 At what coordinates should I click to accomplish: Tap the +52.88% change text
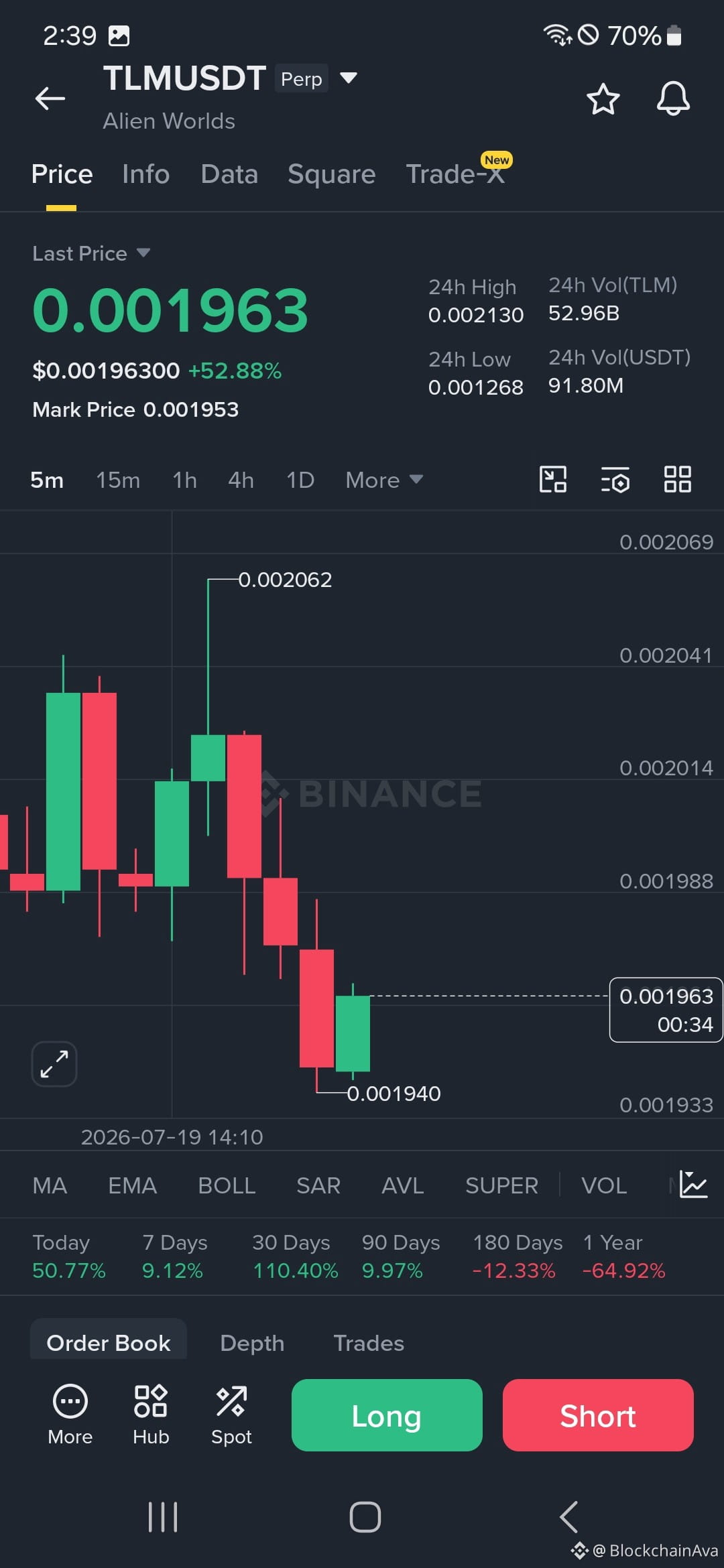(235, 371)
